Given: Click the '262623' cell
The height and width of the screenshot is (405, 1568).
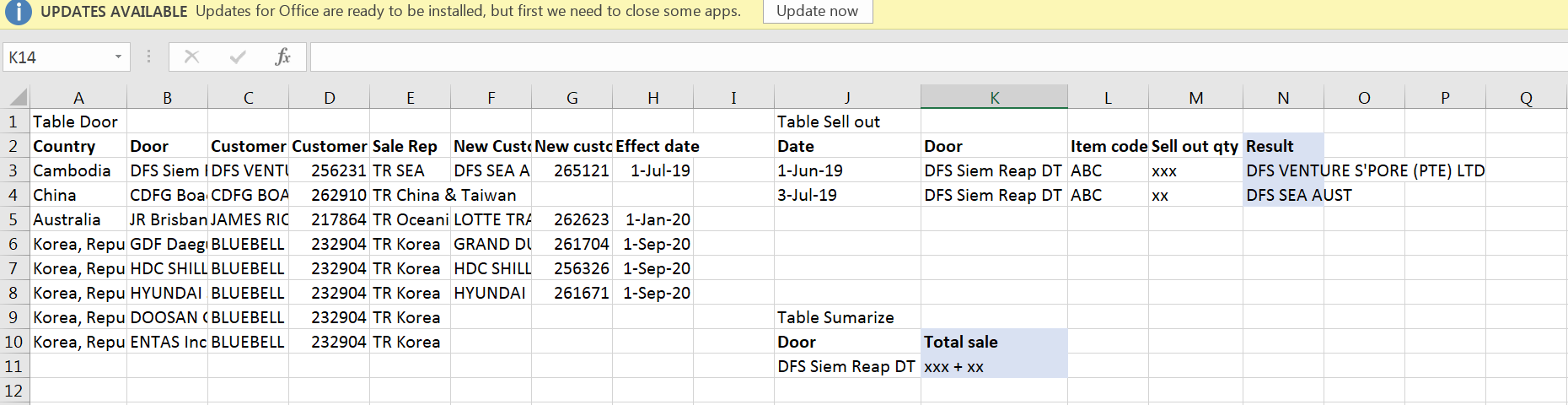Looking at the screenshot, I should (x=572, y=219).
